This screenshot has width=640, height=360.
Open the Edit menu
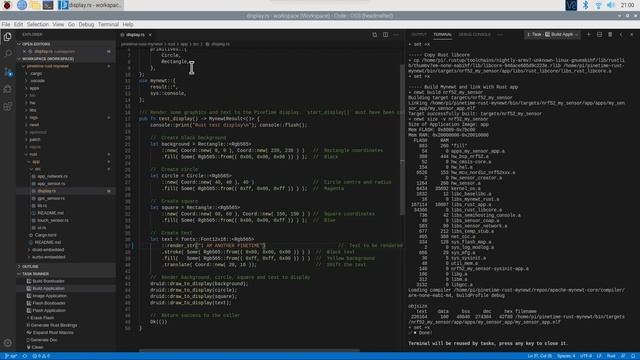point(18,24)
